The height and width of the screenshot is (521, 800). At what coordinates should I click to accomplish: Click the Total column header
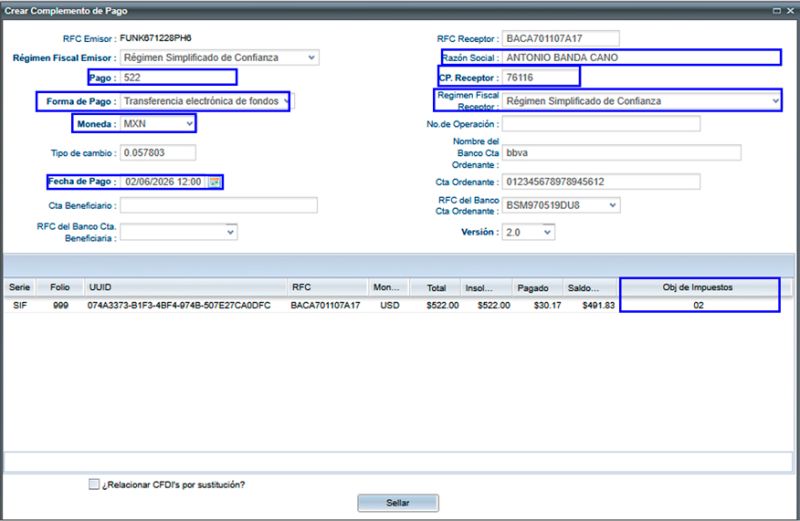point(436,288)
